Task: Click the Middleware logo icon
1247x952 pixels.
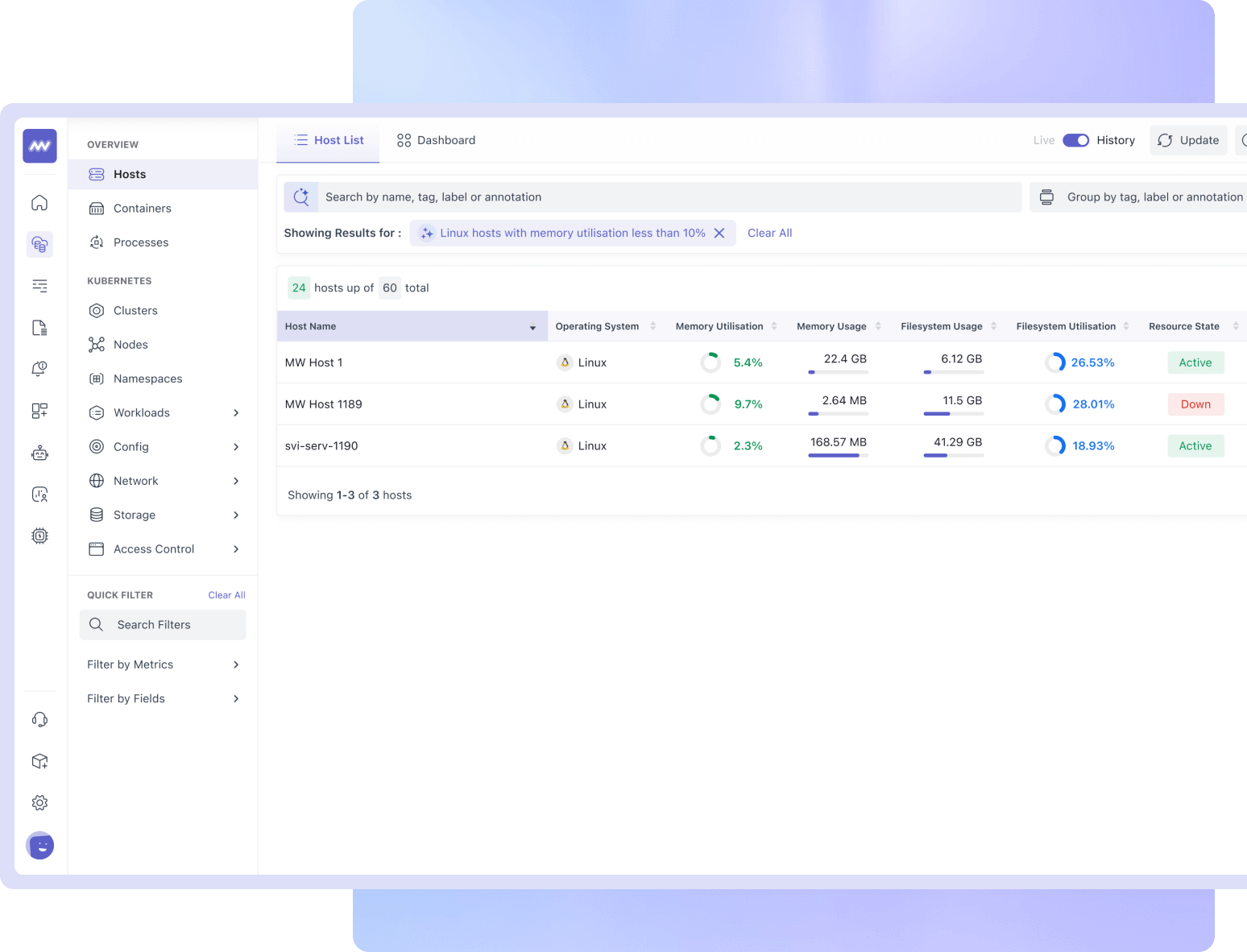Action: point(39,146)
